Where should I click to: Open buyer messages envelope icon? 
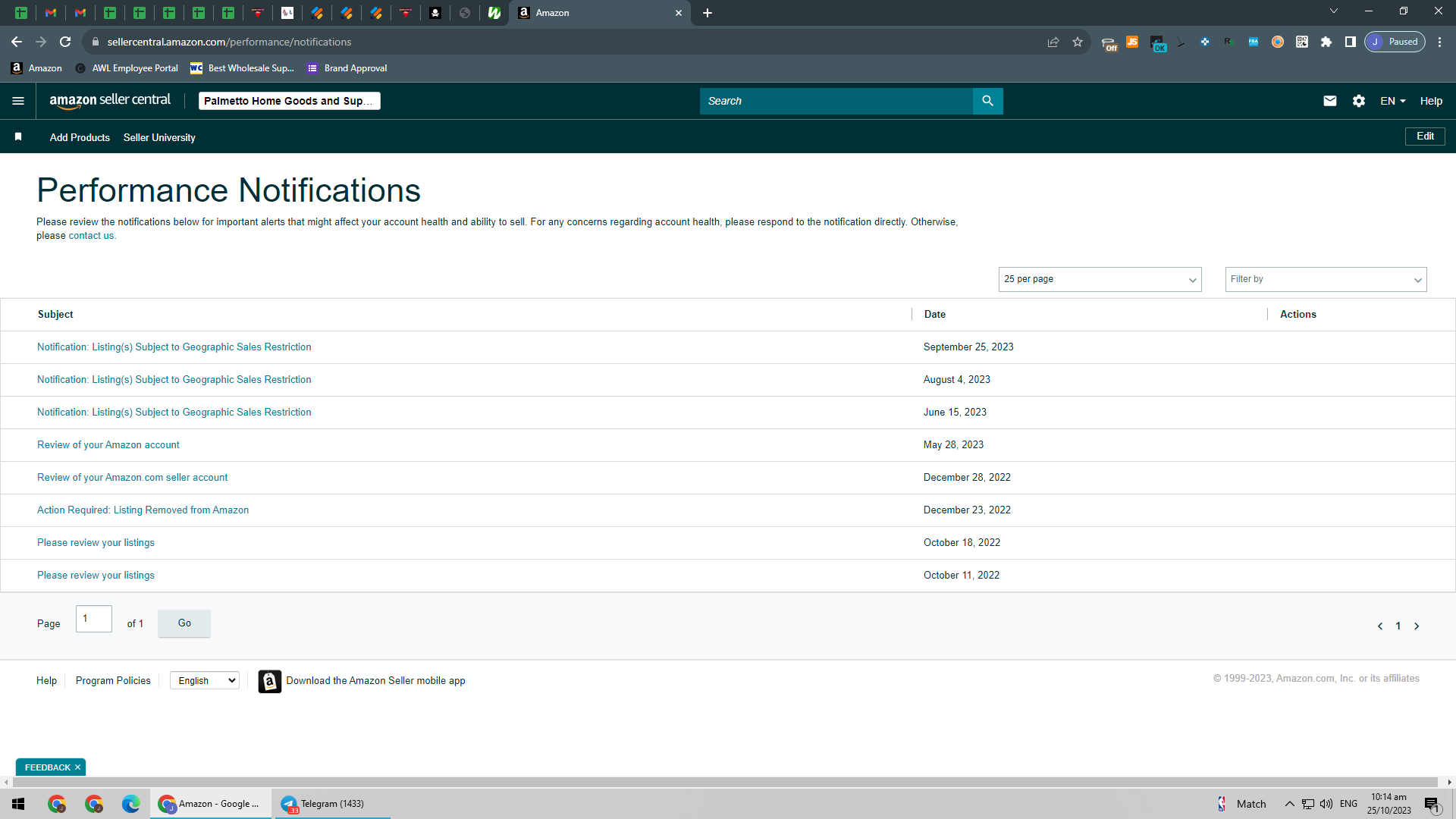click(1330, 101)
